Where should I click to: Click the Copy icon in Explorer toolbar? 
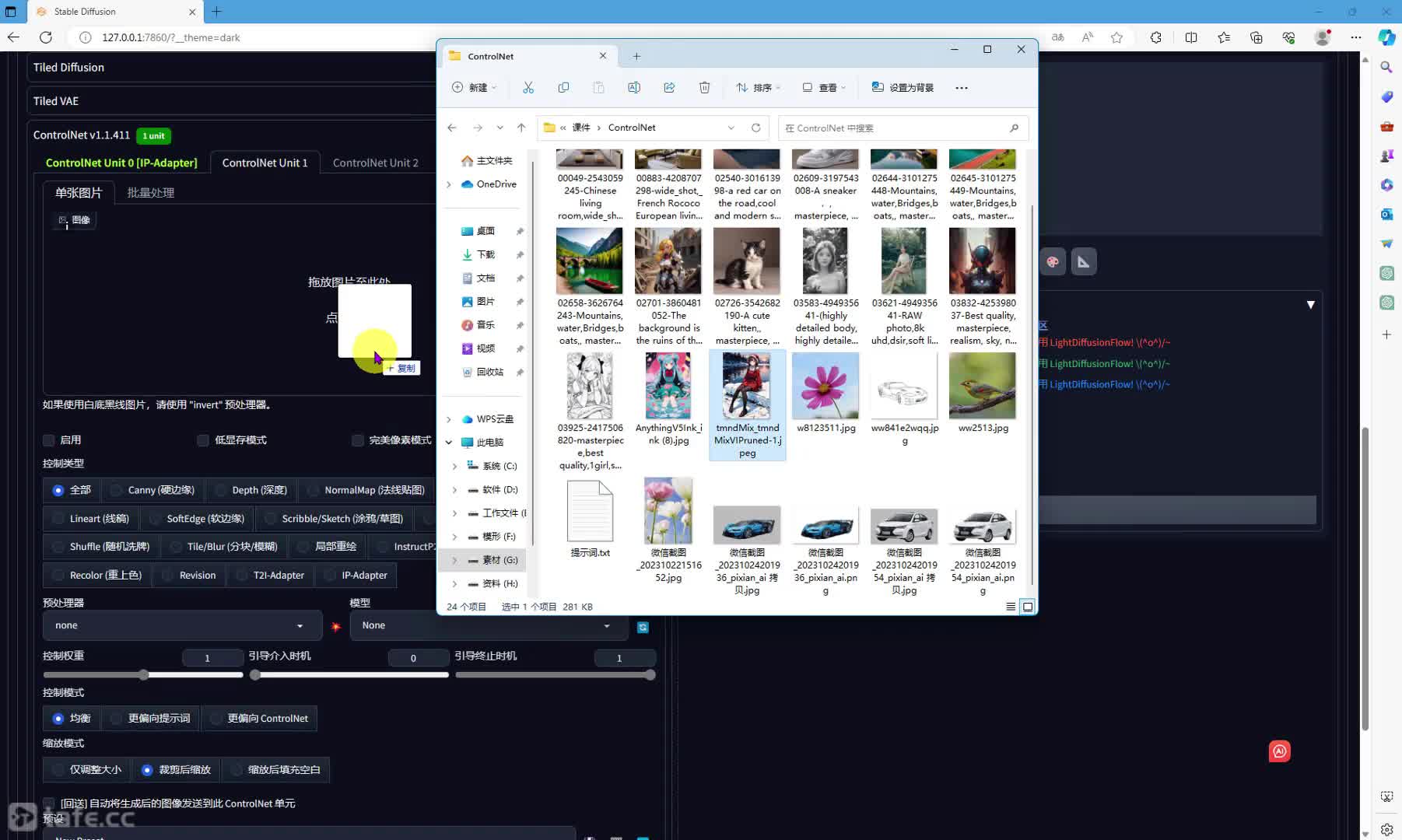563,87
